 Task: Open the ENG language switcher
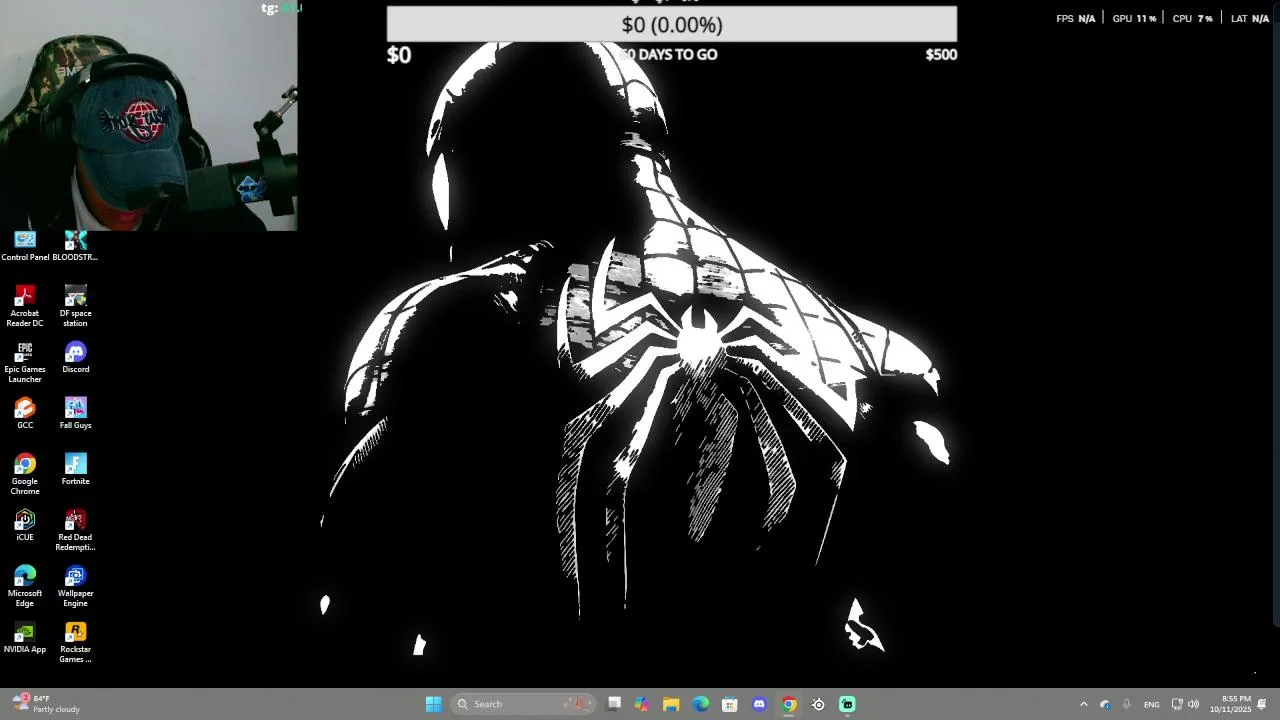click(1152, 704)
